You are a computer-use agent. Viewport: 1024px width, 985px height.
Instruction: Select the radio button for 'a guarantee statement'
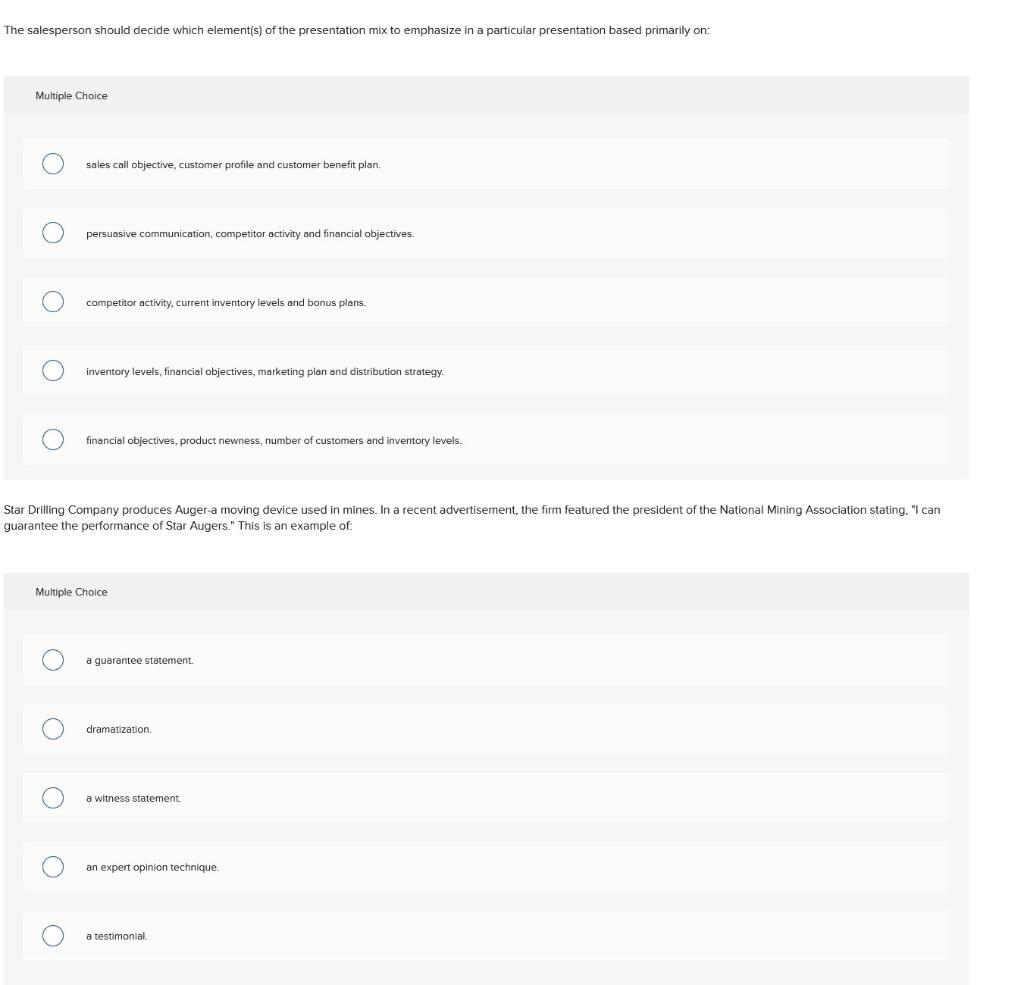click(x=51, y=658)
